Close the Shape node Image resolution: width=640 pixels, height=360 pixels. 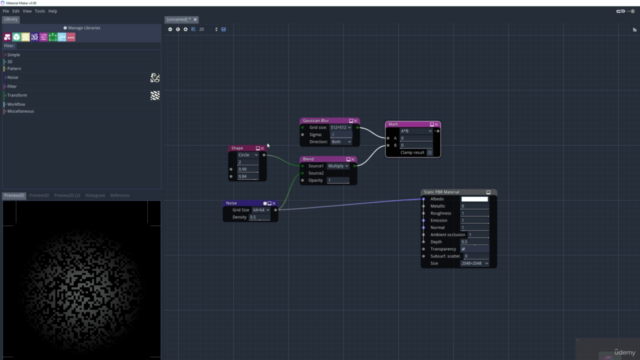(x=262, y=148)
